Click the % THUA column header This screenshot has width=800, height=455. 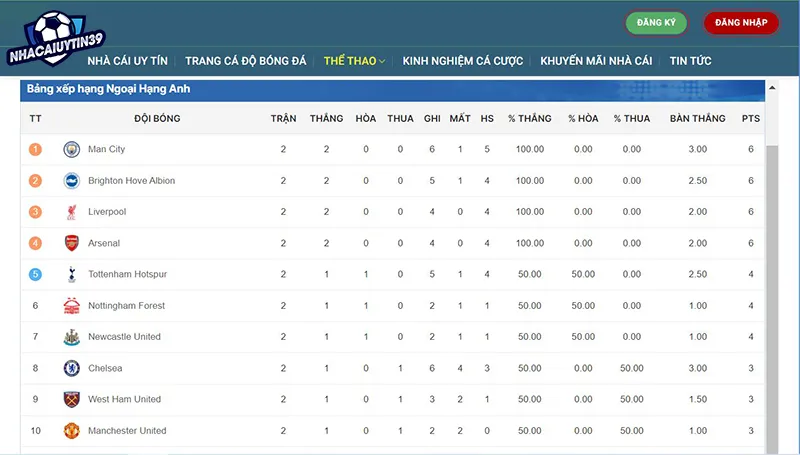click(x=632, y=118)
